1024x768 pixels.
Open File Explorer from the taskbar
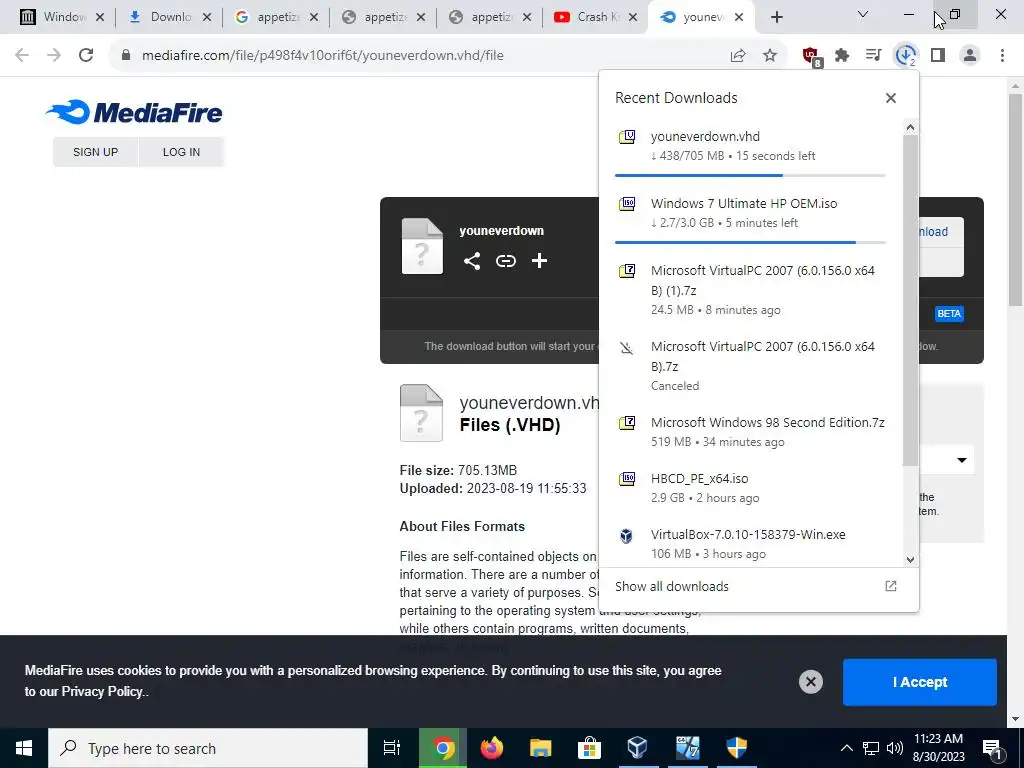541,748
